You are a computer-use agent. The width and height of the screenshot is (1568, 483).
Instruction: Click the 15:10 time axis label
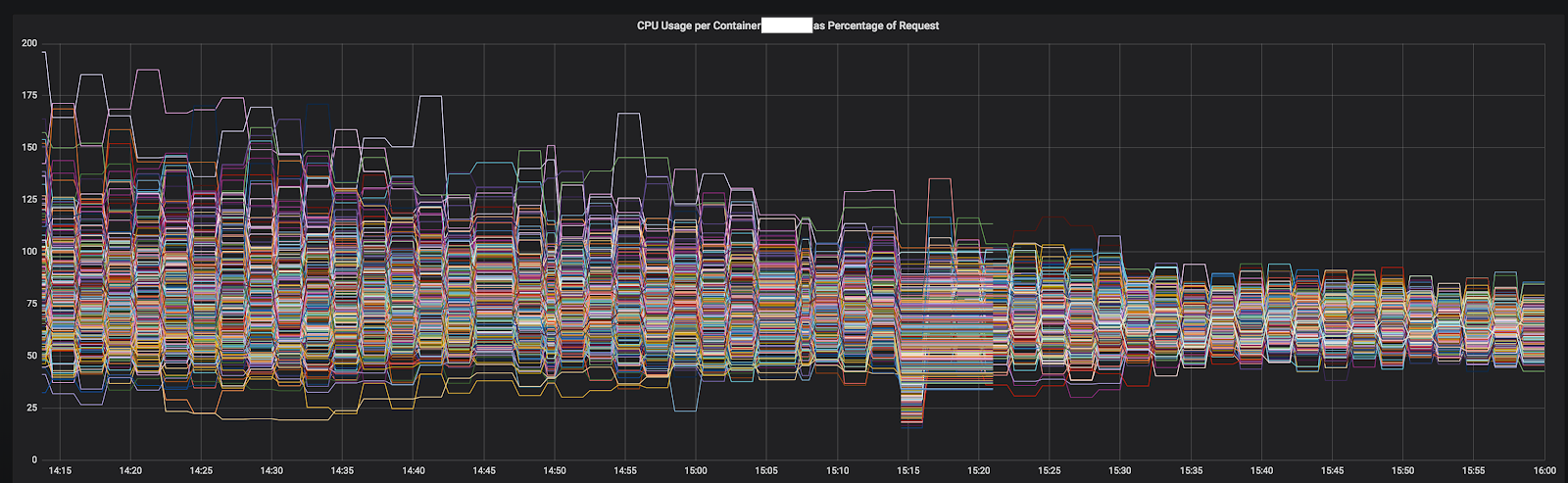click(838, 471)
